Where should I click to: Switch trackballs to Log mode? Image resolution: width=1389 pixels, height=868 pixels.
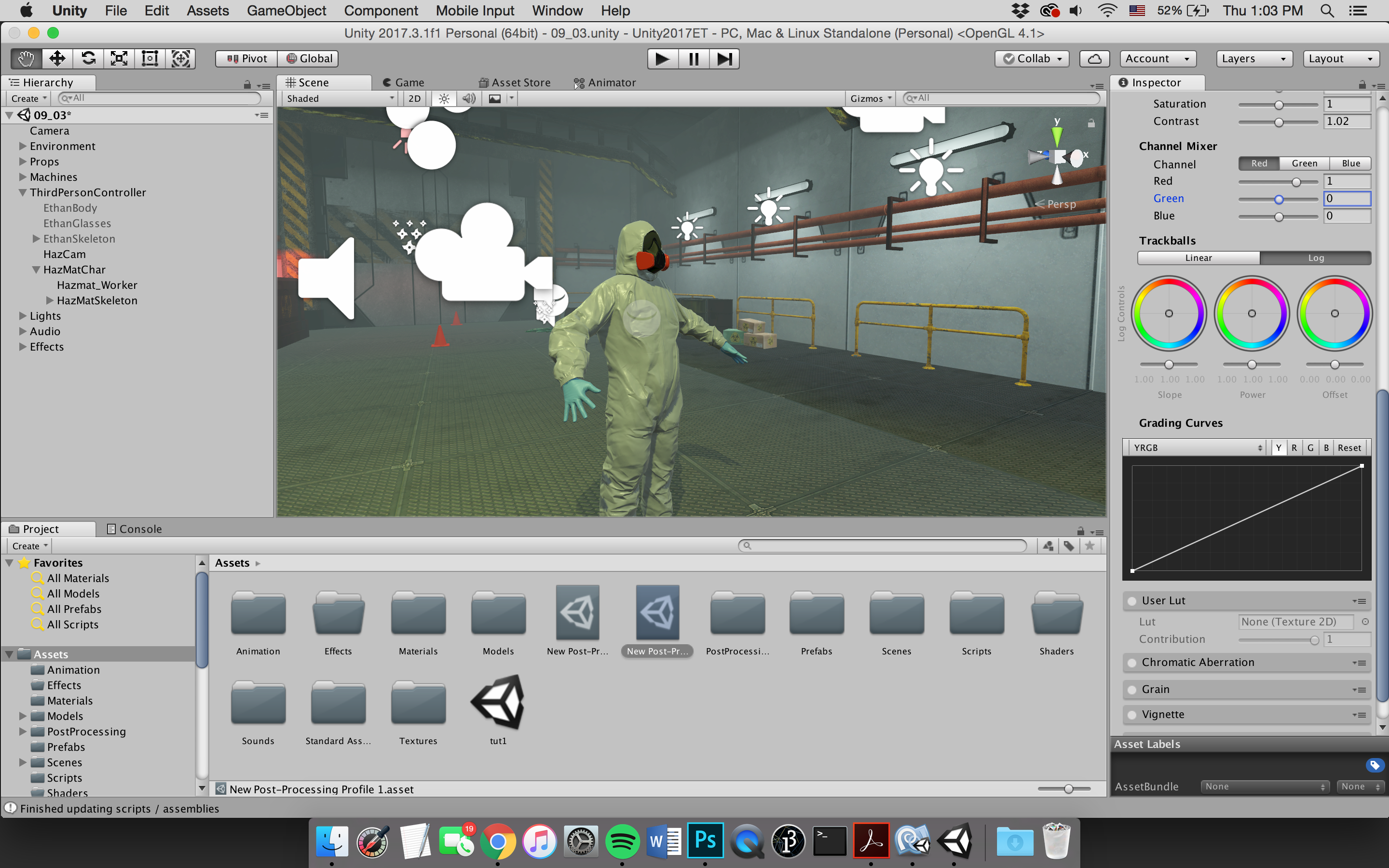(x=1316, y=258)
